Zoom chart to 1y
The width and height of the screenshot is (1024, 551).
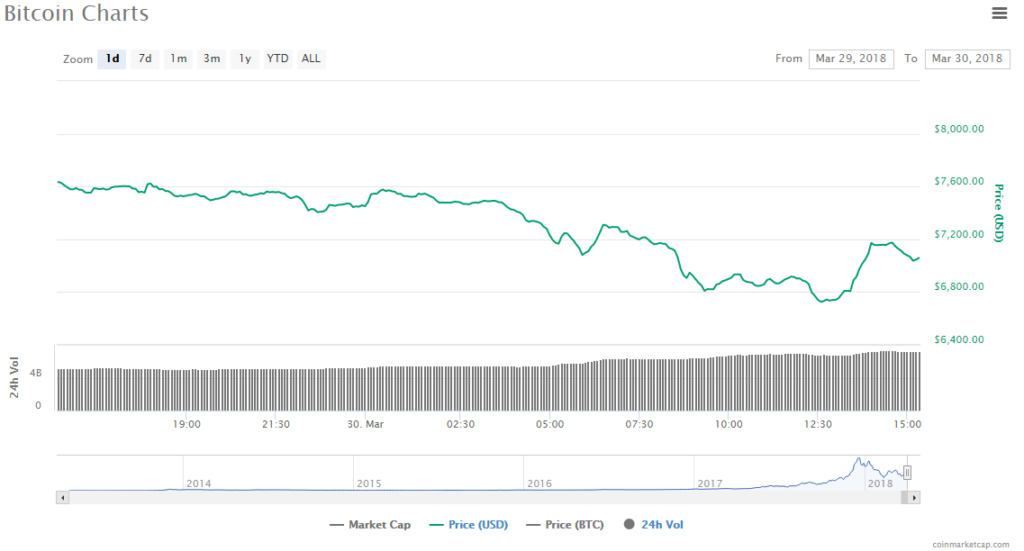point(244,59)
